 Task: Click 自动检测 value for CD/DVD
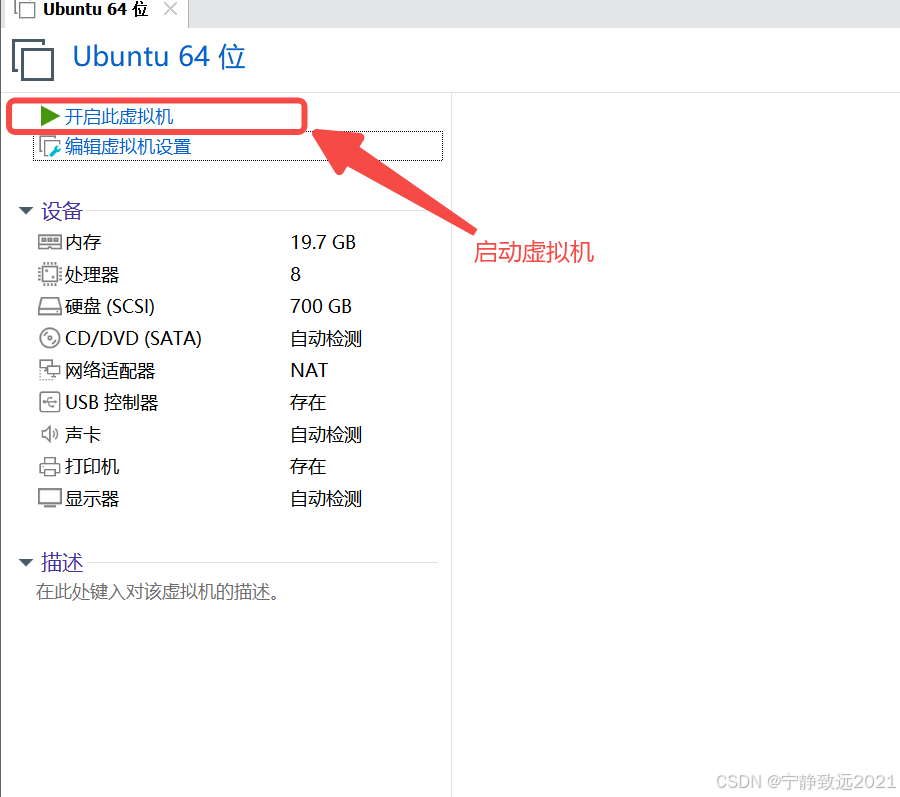tap(326, 339)
